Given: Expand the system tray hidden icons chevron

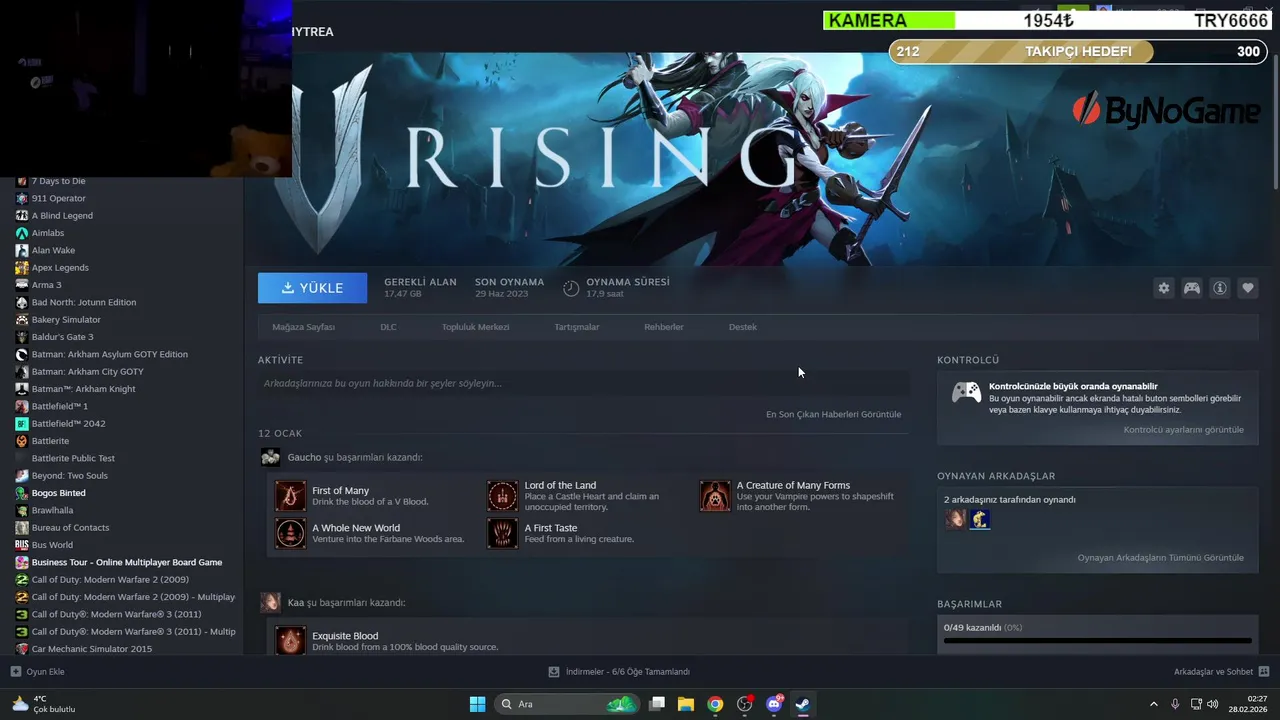Looking at the screenshot, I should (1153, 704).
